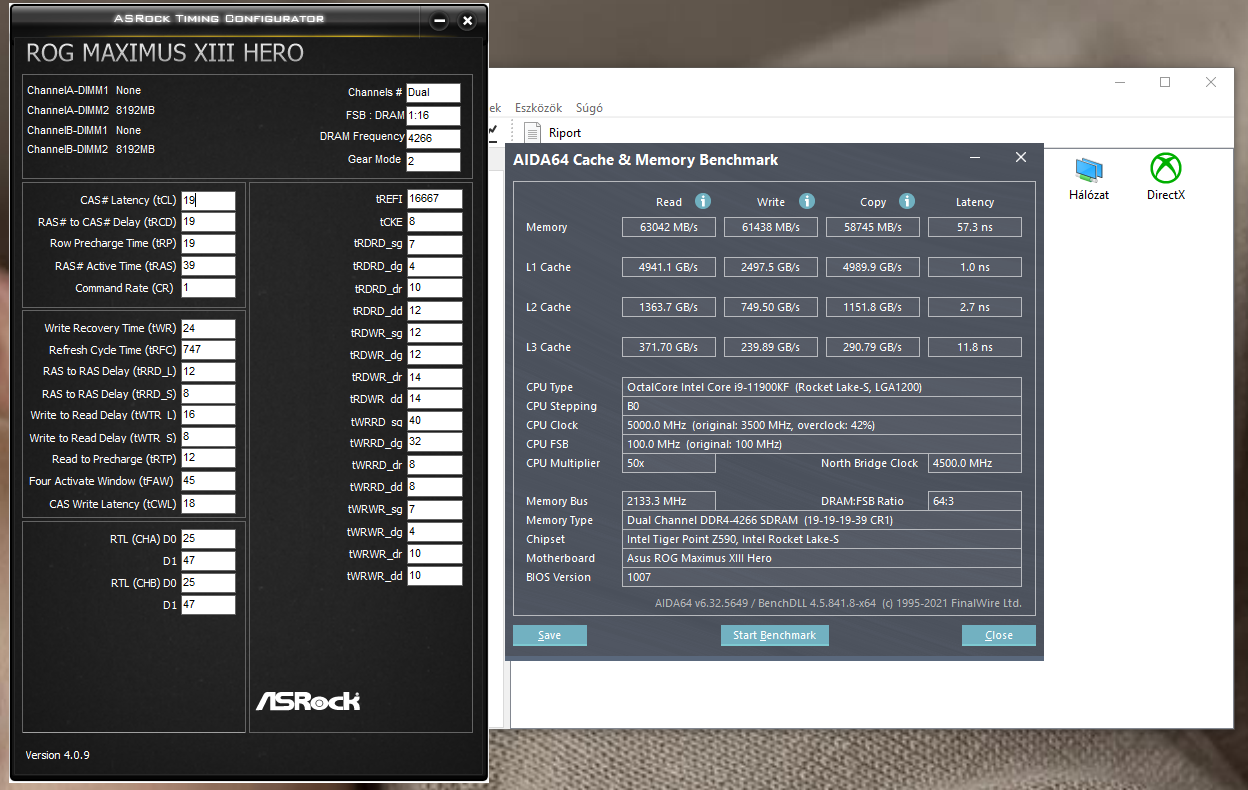
Task: Click the RTL (CHA) D0 field
Action: (208, 539)
